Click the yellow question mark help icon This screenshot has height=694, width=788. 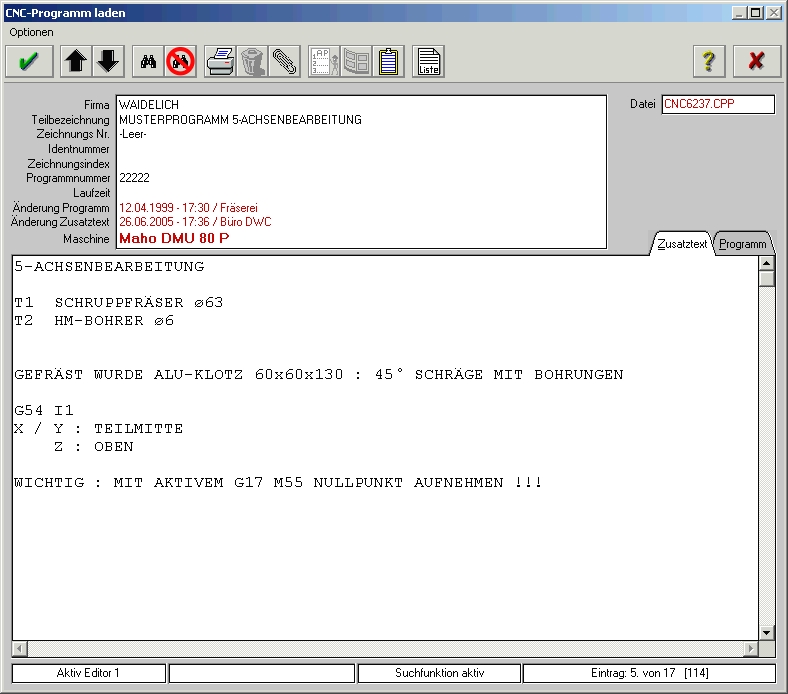pos(709,61)
